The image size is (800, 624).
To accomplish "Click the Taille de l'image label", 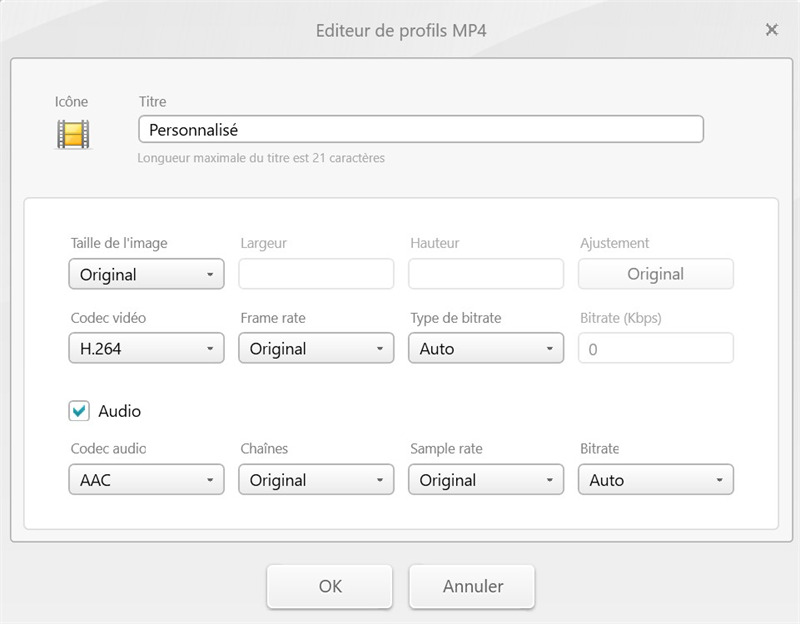I will 119,243.
